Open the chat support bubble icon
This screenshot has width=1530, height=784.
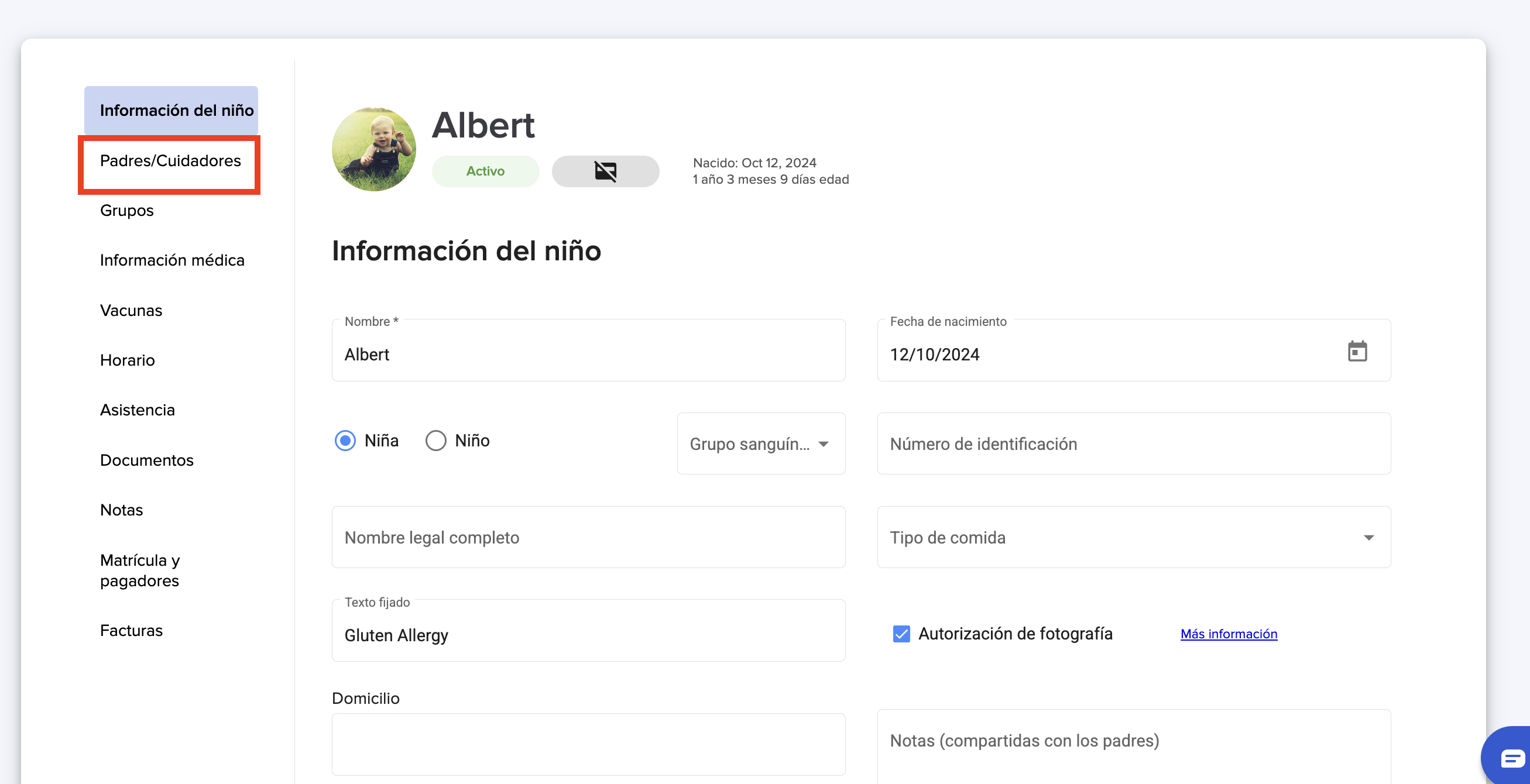(x=1511, y=758)
